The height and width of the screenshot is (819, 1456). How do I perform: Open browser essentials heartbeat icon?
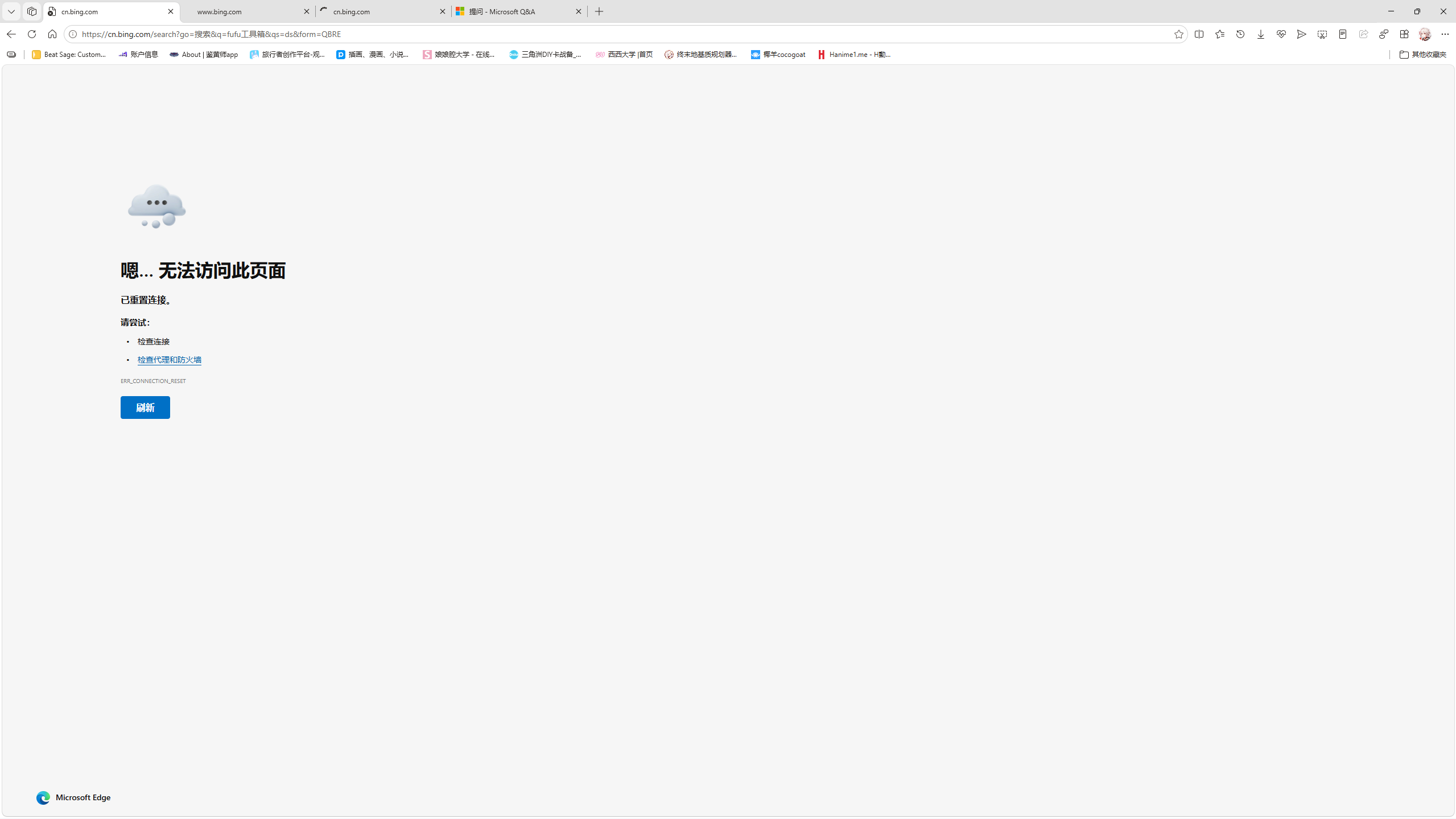tap(1281, 34)
